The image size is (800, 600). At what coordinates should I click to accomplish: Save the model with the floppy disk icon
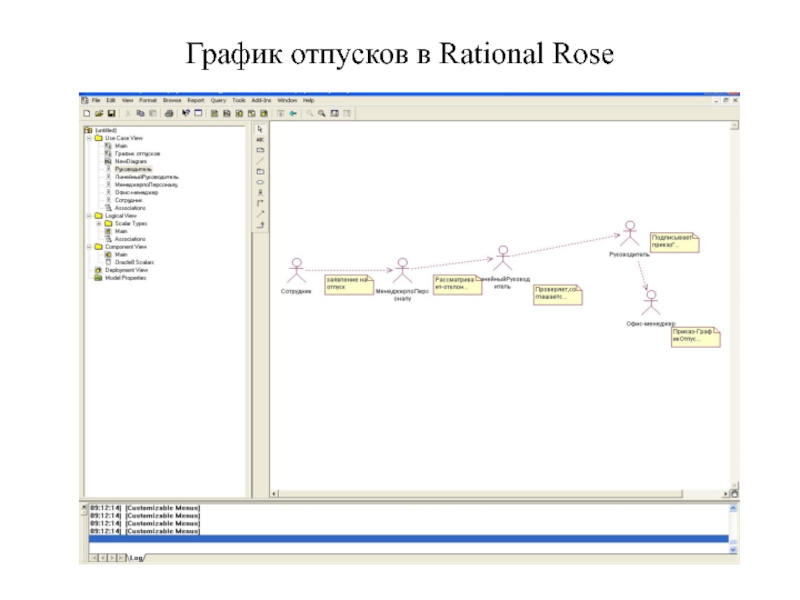pyautogui.click(x=112, y=114)
